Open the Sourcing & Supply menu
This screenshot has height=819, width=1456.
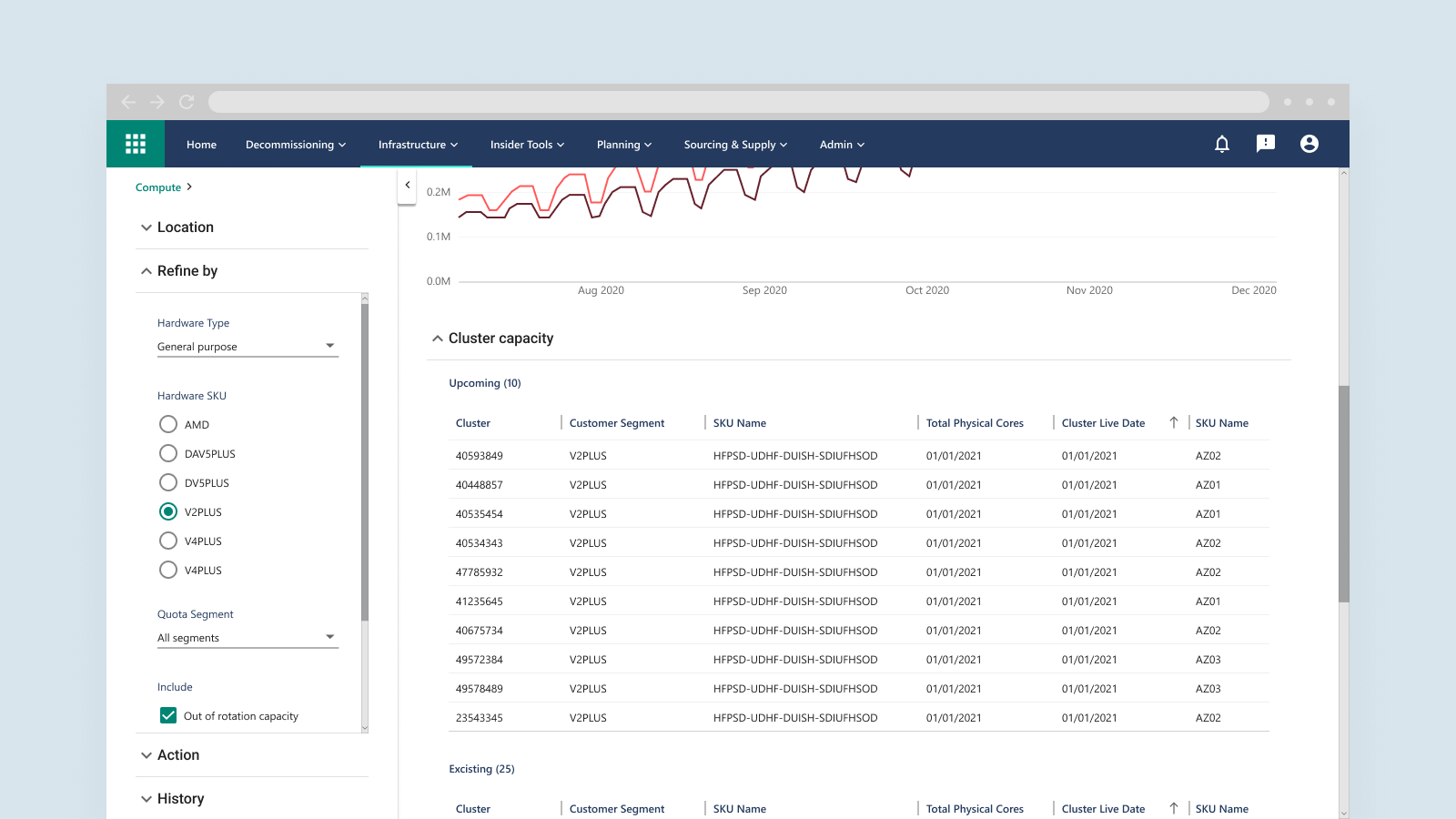point(735,145)
